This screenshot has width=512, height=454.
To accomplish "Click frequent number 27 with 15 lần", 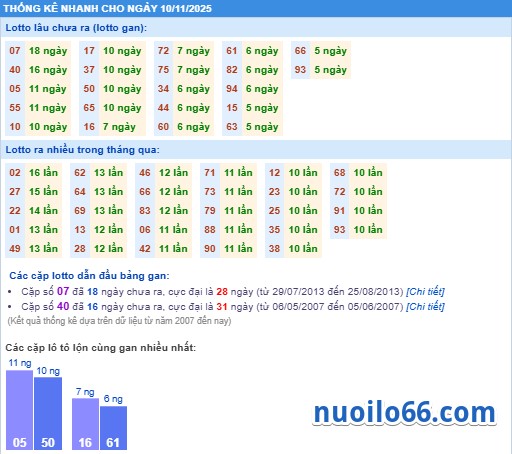I will click(15, 192).
